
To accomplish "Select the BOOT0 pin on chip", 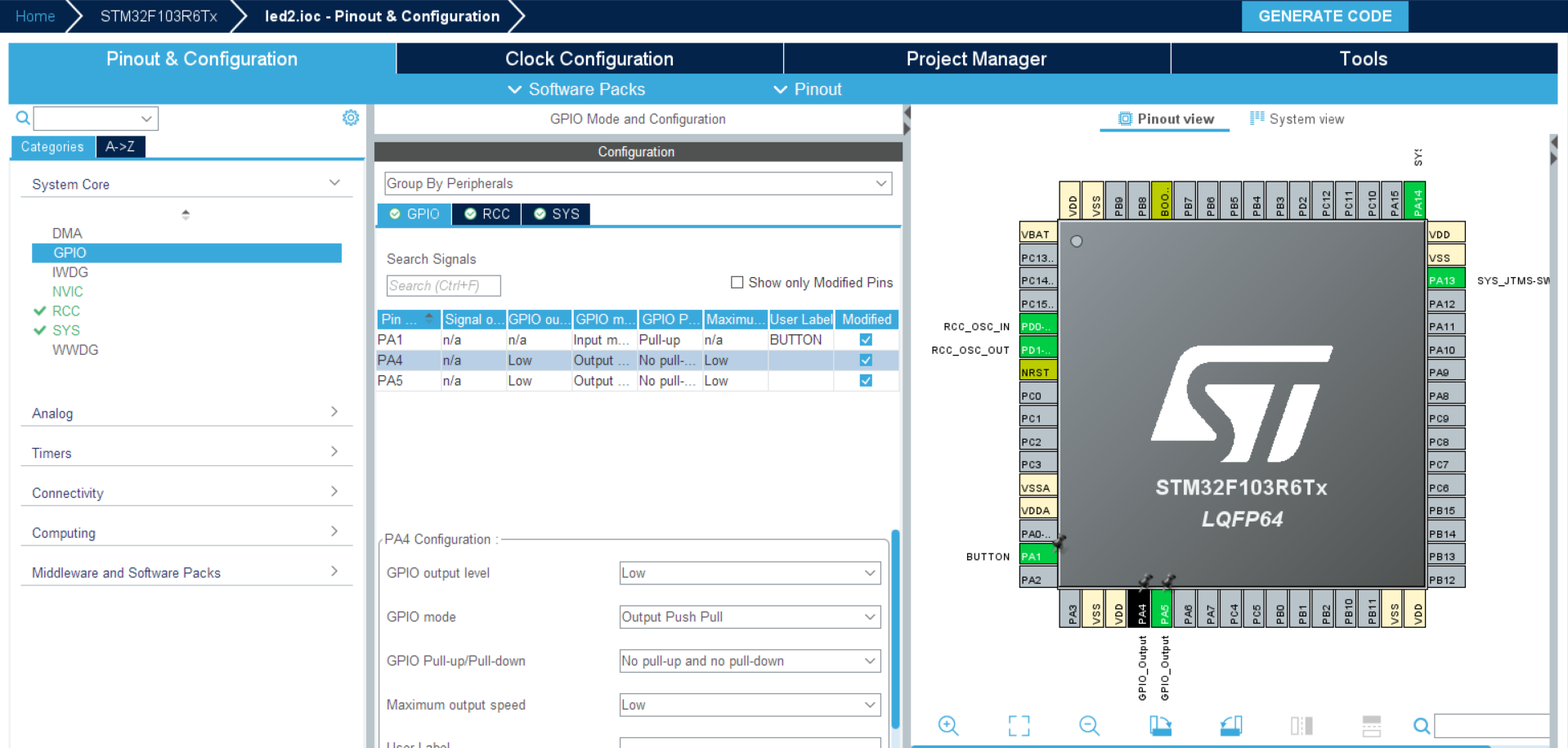I will [1162, 200].
